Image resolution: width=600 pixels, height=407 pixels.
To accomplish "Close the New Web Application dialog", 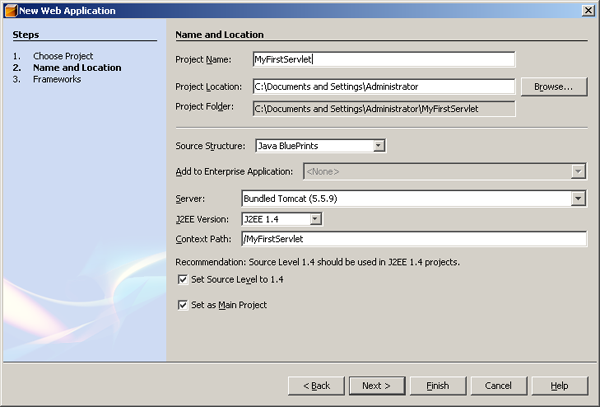I will [x=587, y=10].
